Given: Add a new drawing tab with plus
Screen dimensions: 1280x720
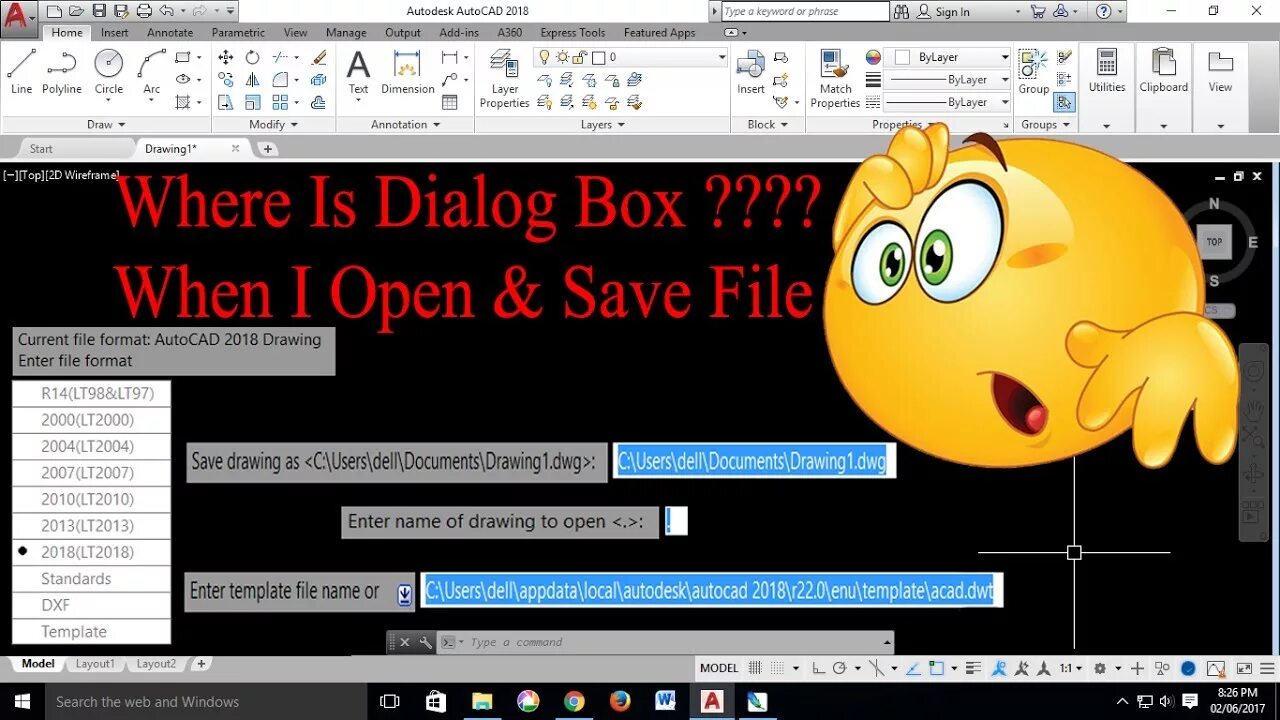Looking at the screenshot, I should click(x=267, y=148).
